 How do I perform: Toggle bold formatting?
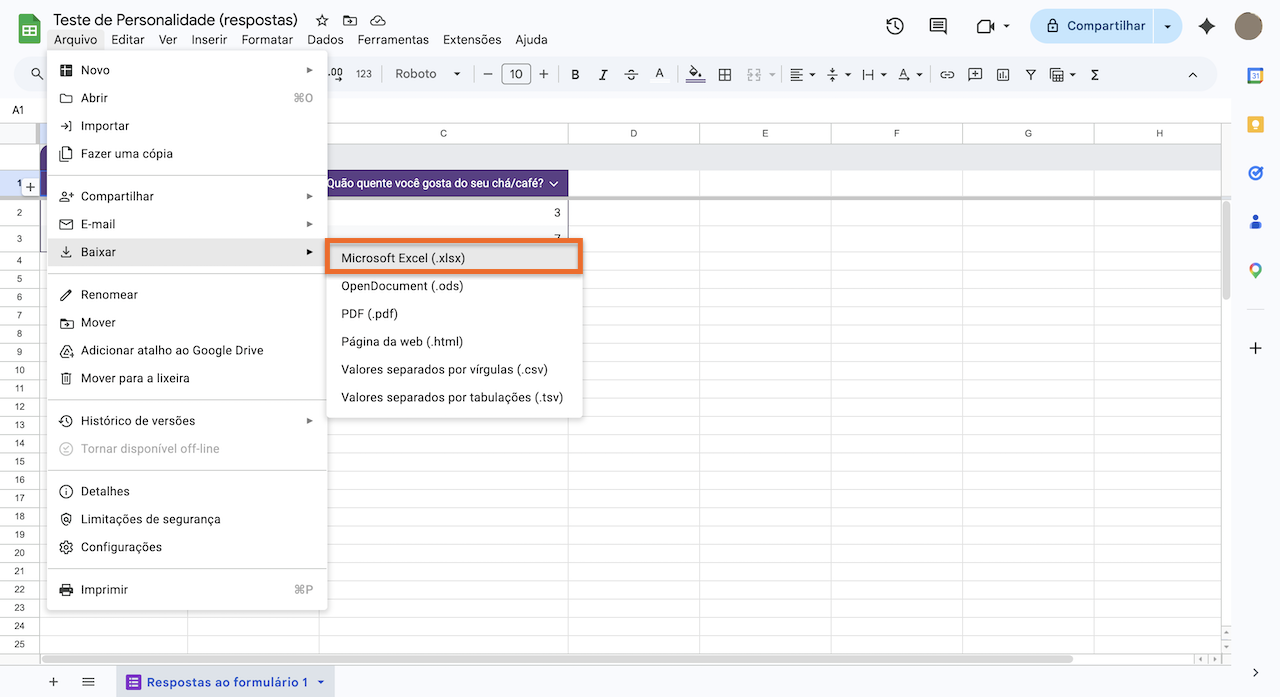coord(575,74)
